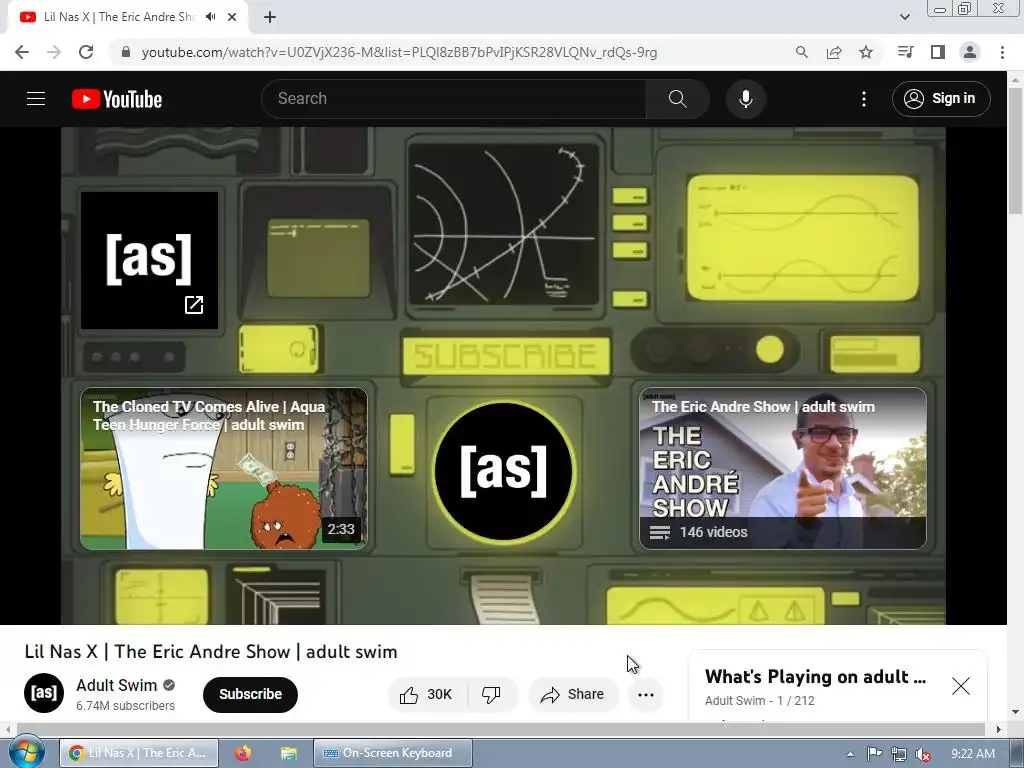Open the Adult Swim channel avatar
This screenshot has height=768, width=1024.
pyautogui.click(x=44, y=693)
